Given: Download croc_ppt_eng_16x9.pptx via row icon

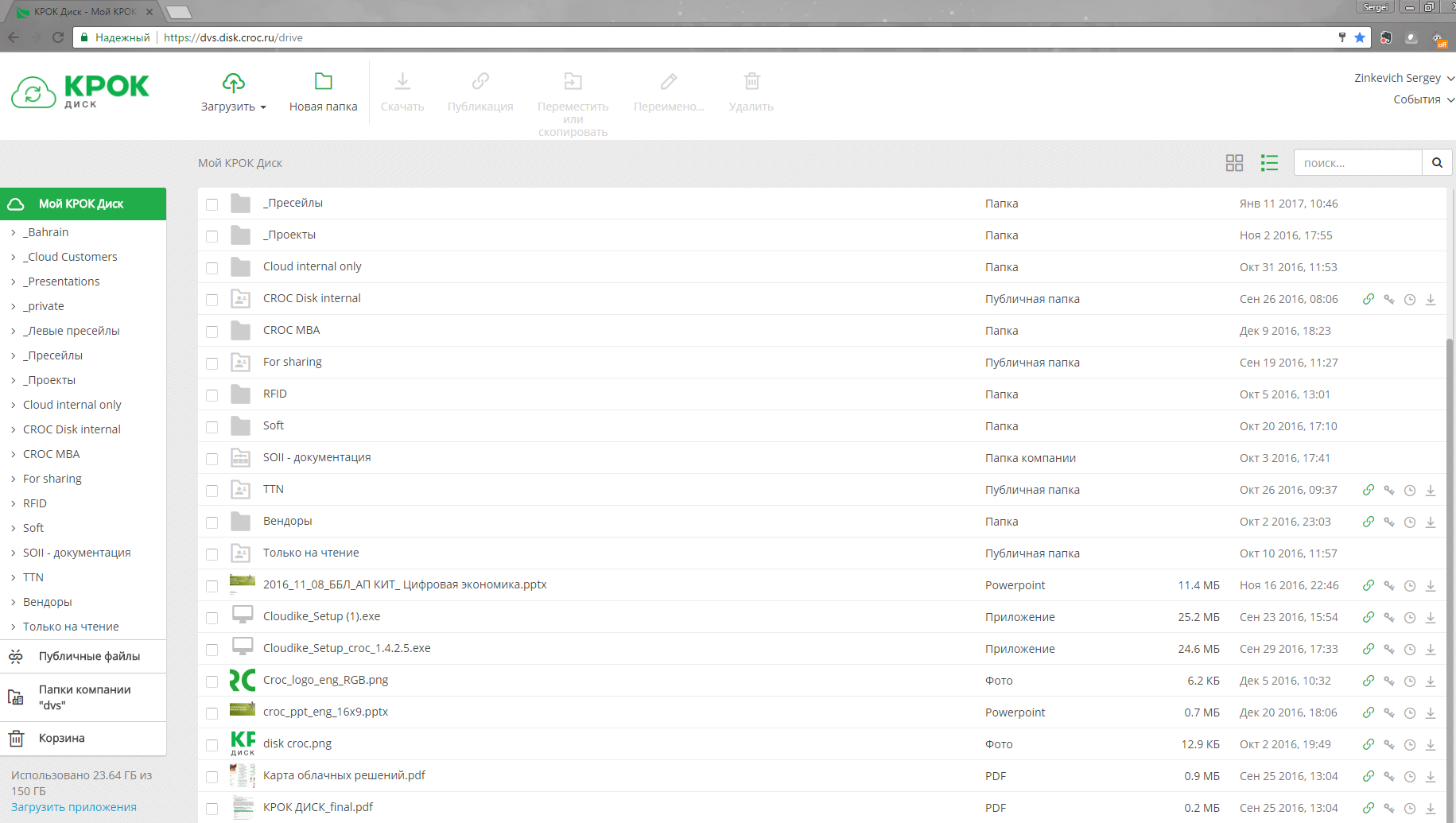Looking at the screenshot, I should pos(1431,713).
